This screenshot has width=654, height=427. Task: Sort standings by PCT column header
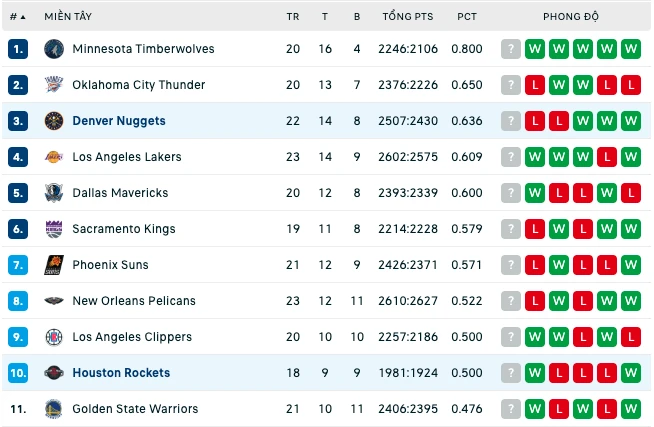pos(467,17)
